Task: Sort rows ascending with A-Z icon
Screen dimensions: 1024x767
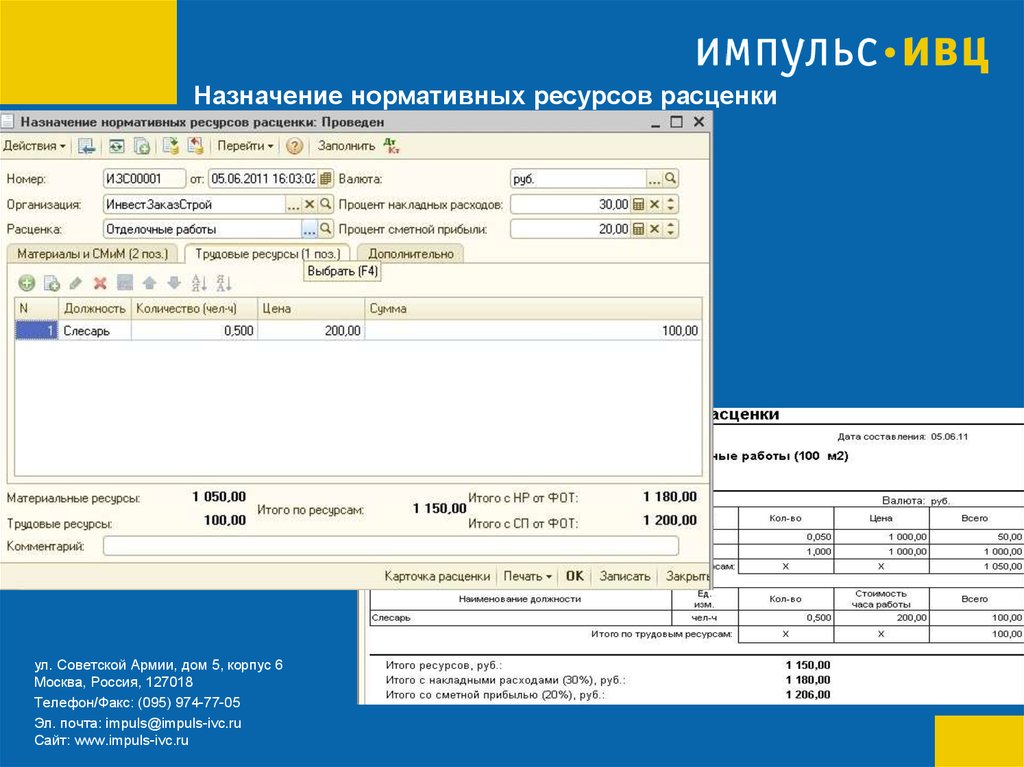Action: [x=198, y=283]
